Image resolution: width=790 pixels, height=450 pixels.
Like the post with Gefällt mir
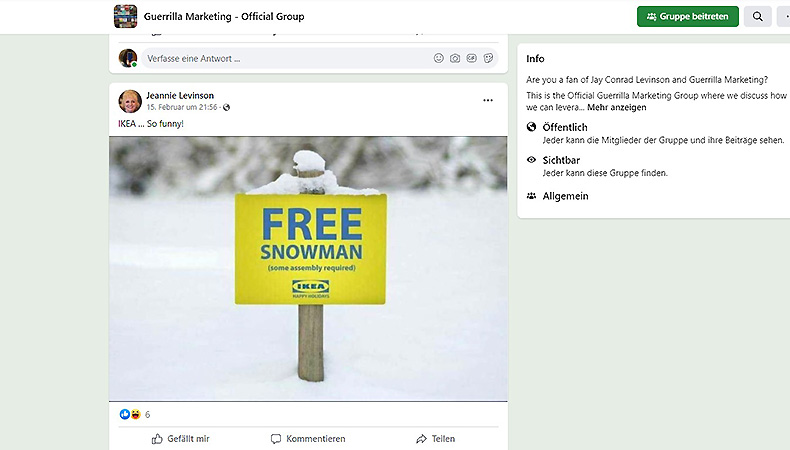pos(180,439)
